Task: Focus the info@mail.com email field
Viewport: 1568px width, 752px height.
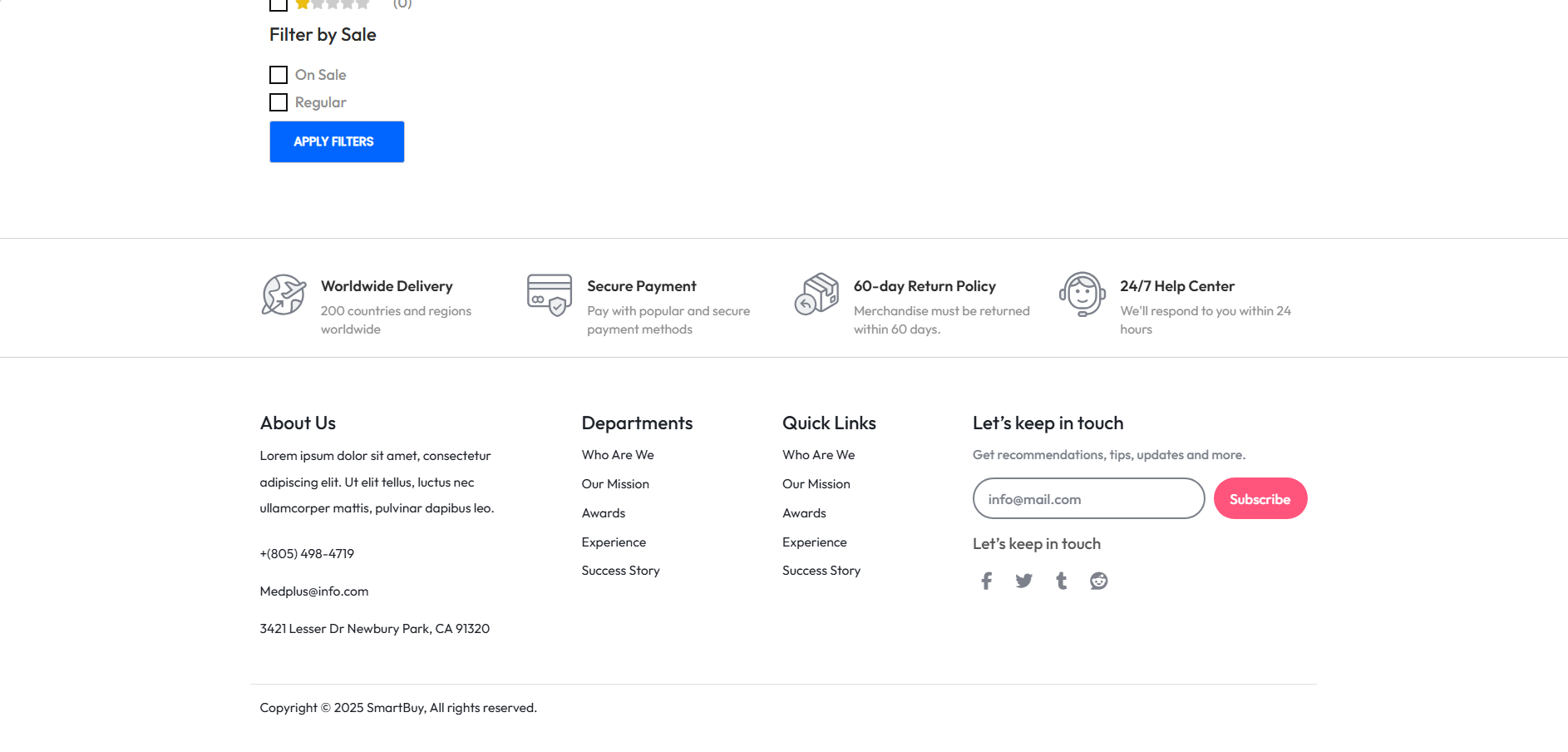Action: (x=1087, y=498)
